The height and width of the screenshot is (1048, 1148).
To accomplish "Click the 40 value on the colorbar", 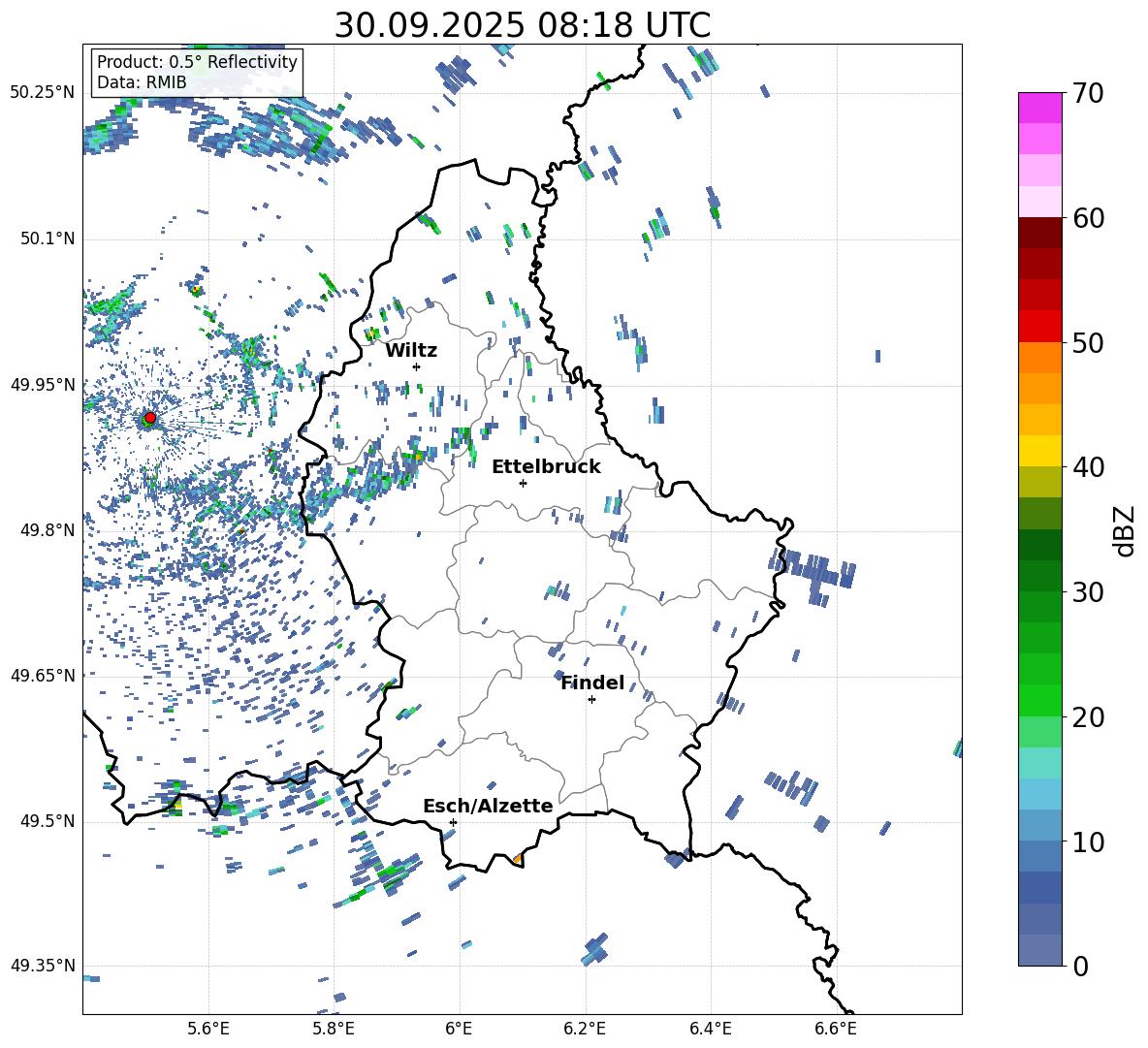I will click(1087, 467).
